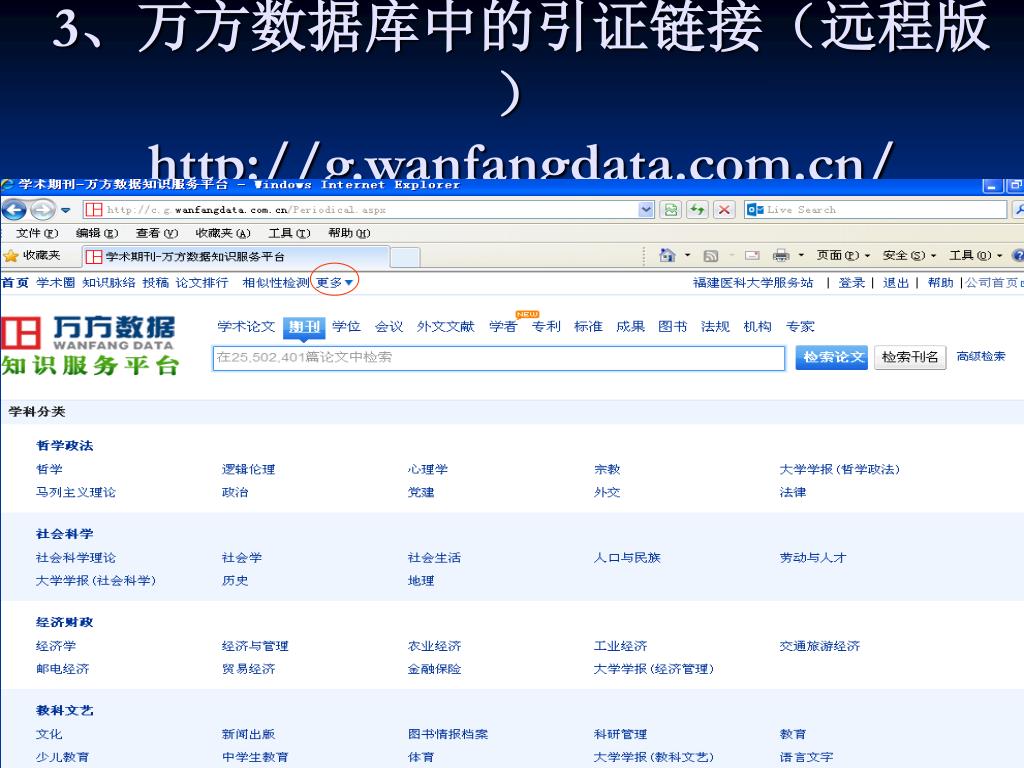The width and height of the screenshot is (1024, 768).
Task: Open the 马列主义理论 subject category
Action: tap(76, 492)
